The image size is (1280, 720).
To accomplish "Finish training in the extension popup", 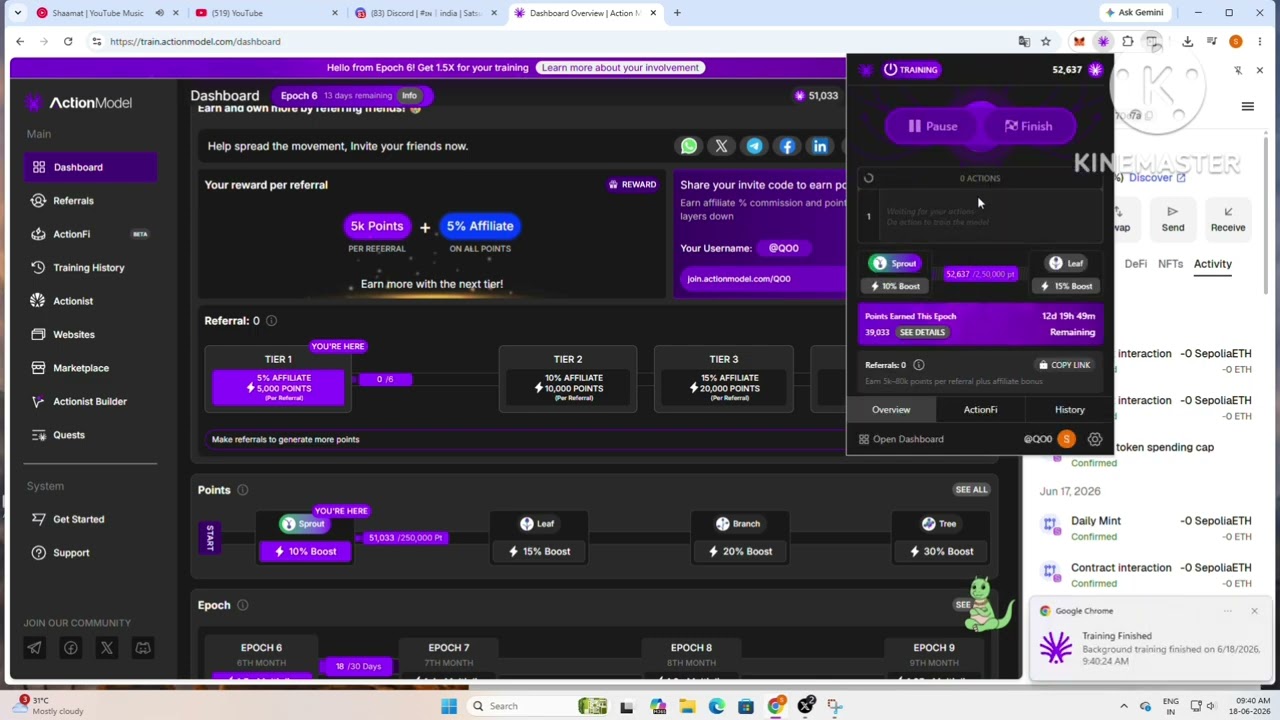I will (1029, 126).
